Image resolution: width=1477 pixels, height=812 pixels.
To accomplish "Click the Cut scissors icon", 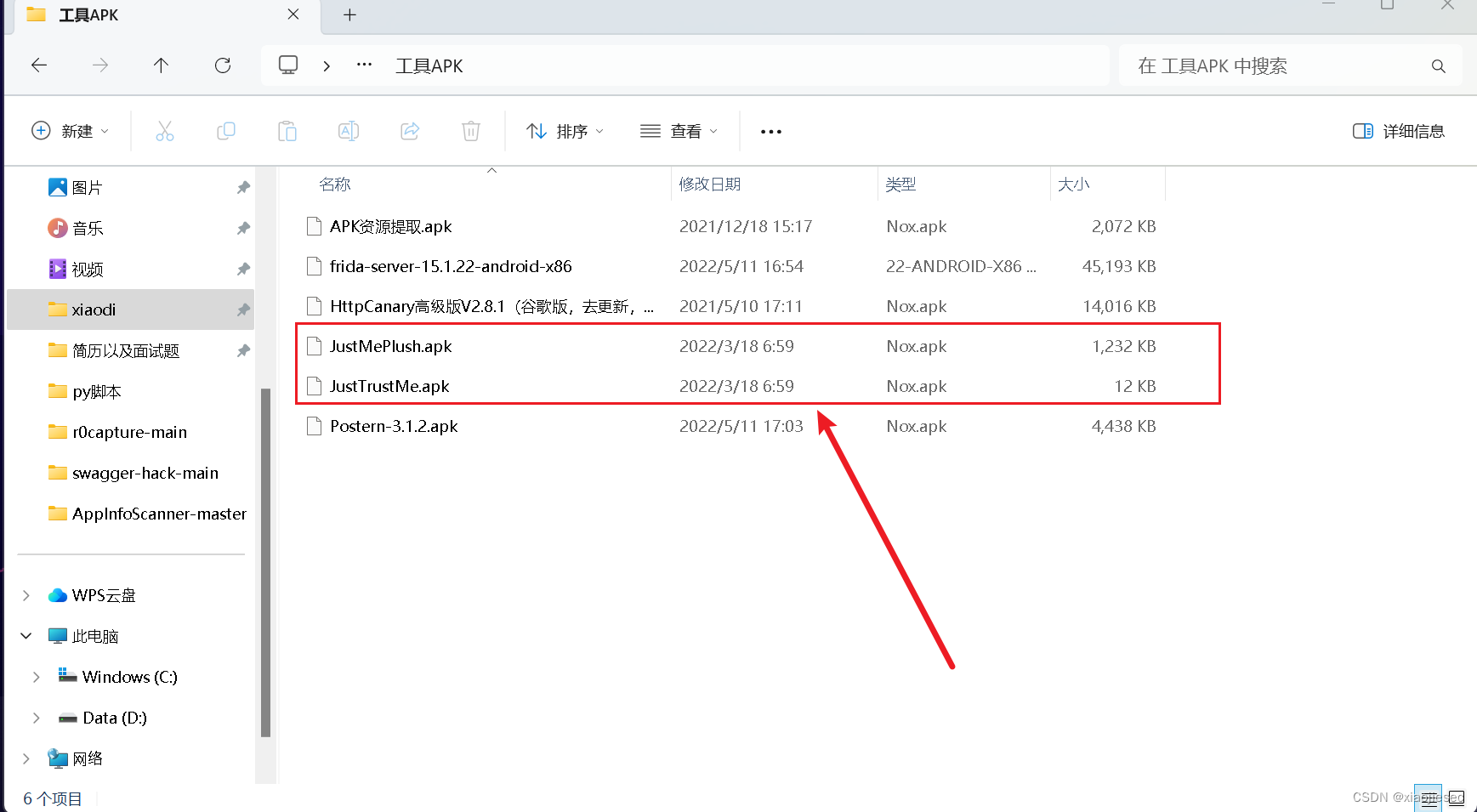I will pos(165,131).
